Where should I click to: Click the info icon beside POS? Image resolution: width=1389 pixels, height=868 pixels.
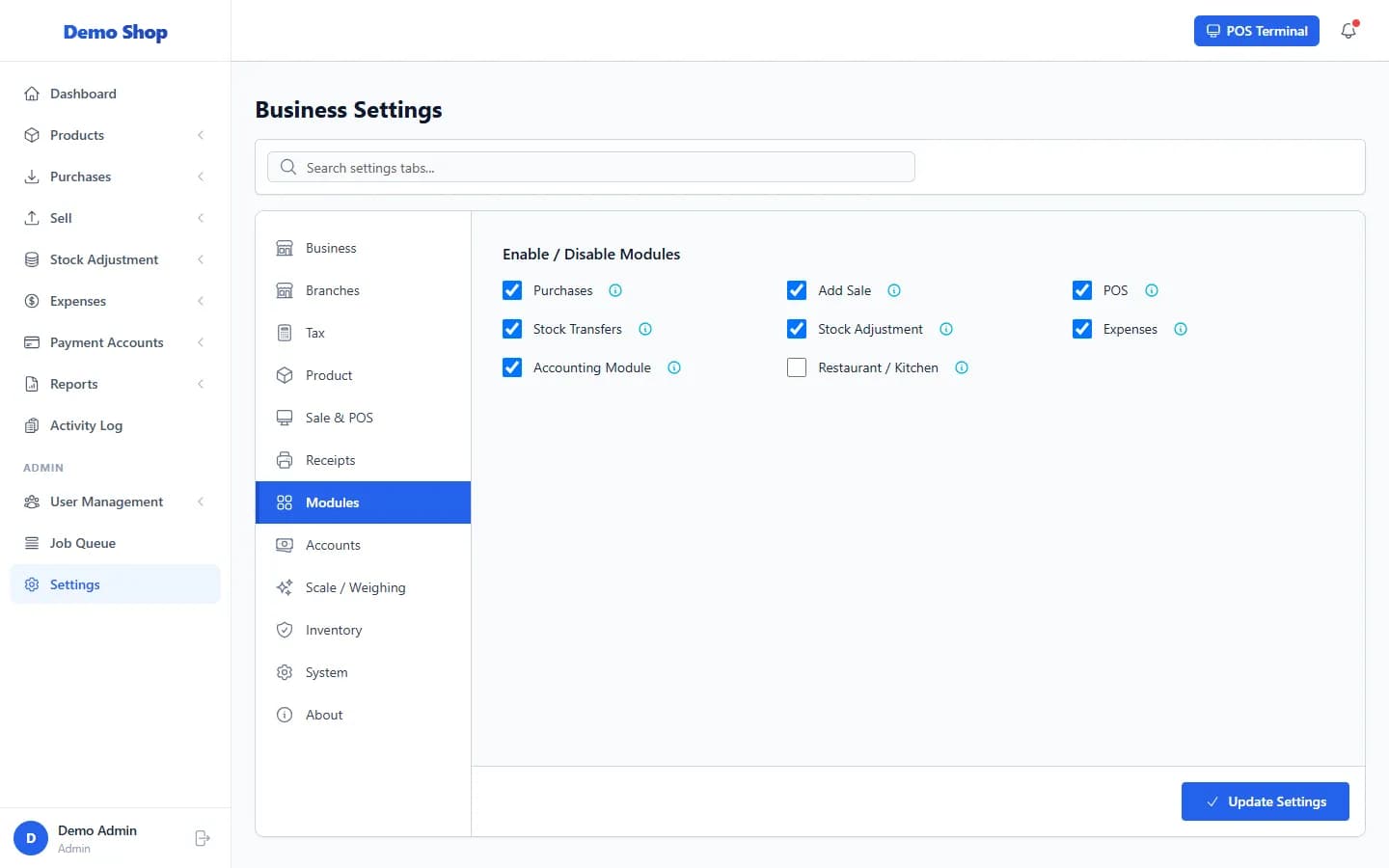click(1152, 290)
